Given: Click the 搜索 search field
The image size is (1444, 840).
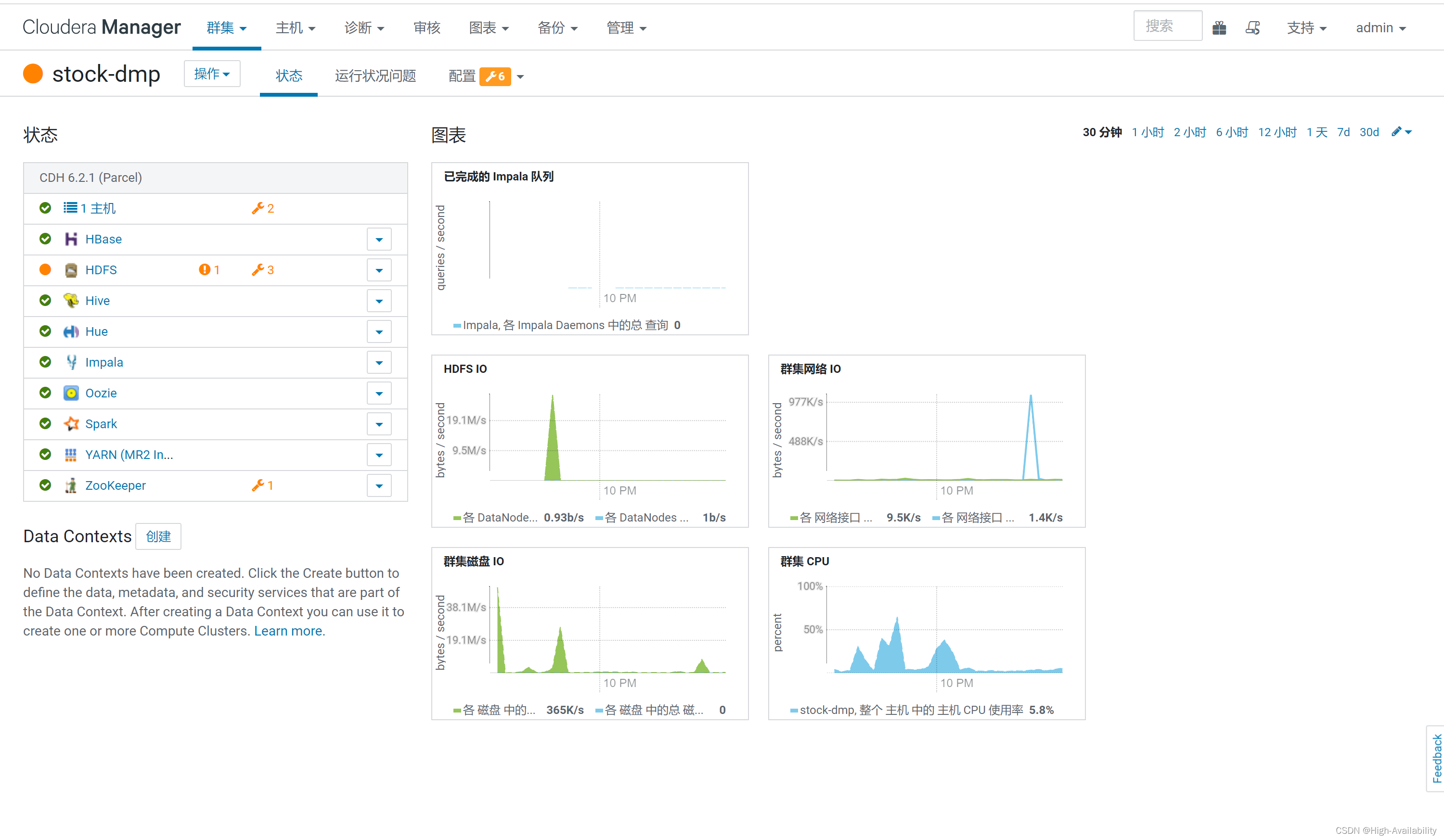Looking at the screenshot, I should tap(1167, 26).
